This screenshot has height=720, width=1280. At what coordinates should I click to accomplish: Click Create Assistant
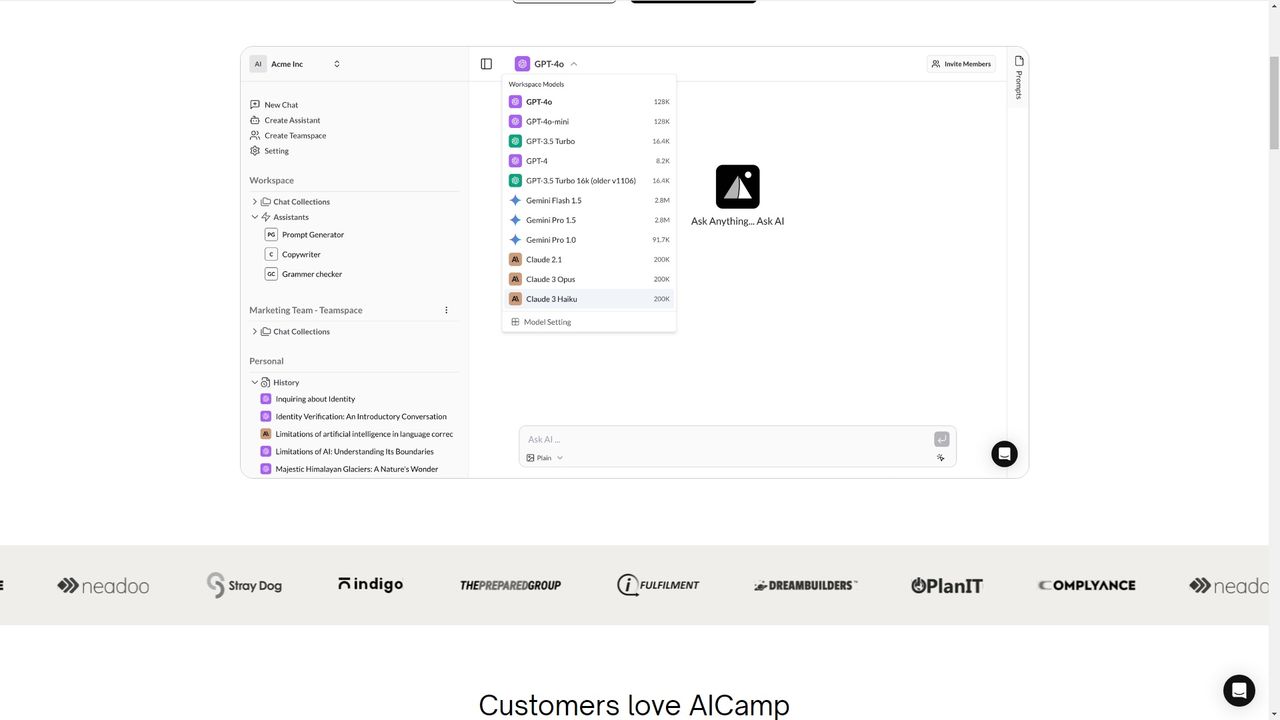[x=285, y=120]
